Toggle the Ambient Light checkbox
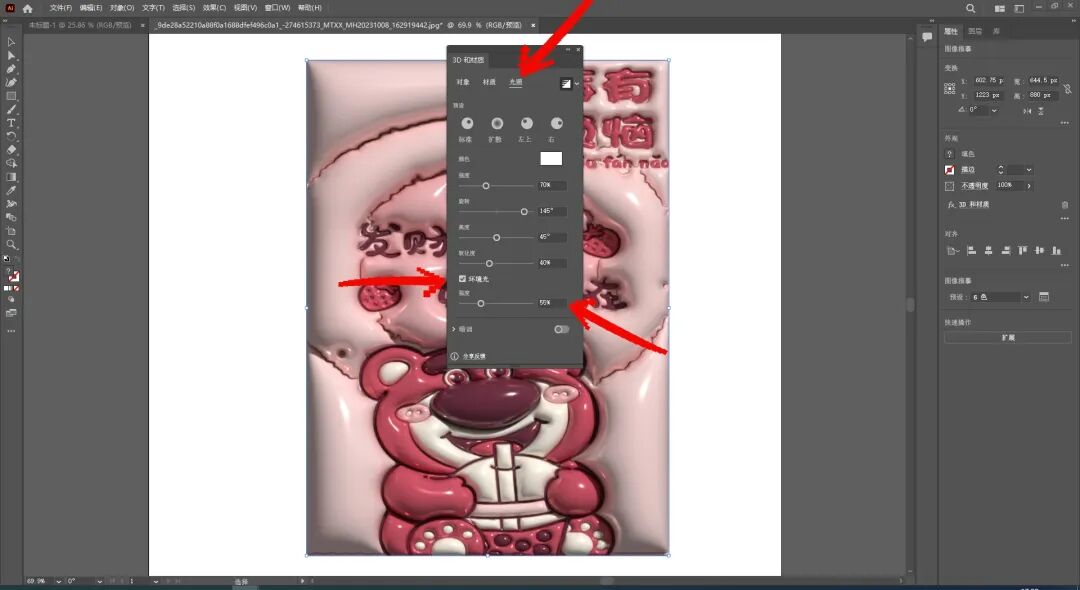Screen dimensions: 1080x590 click(462, 279)
